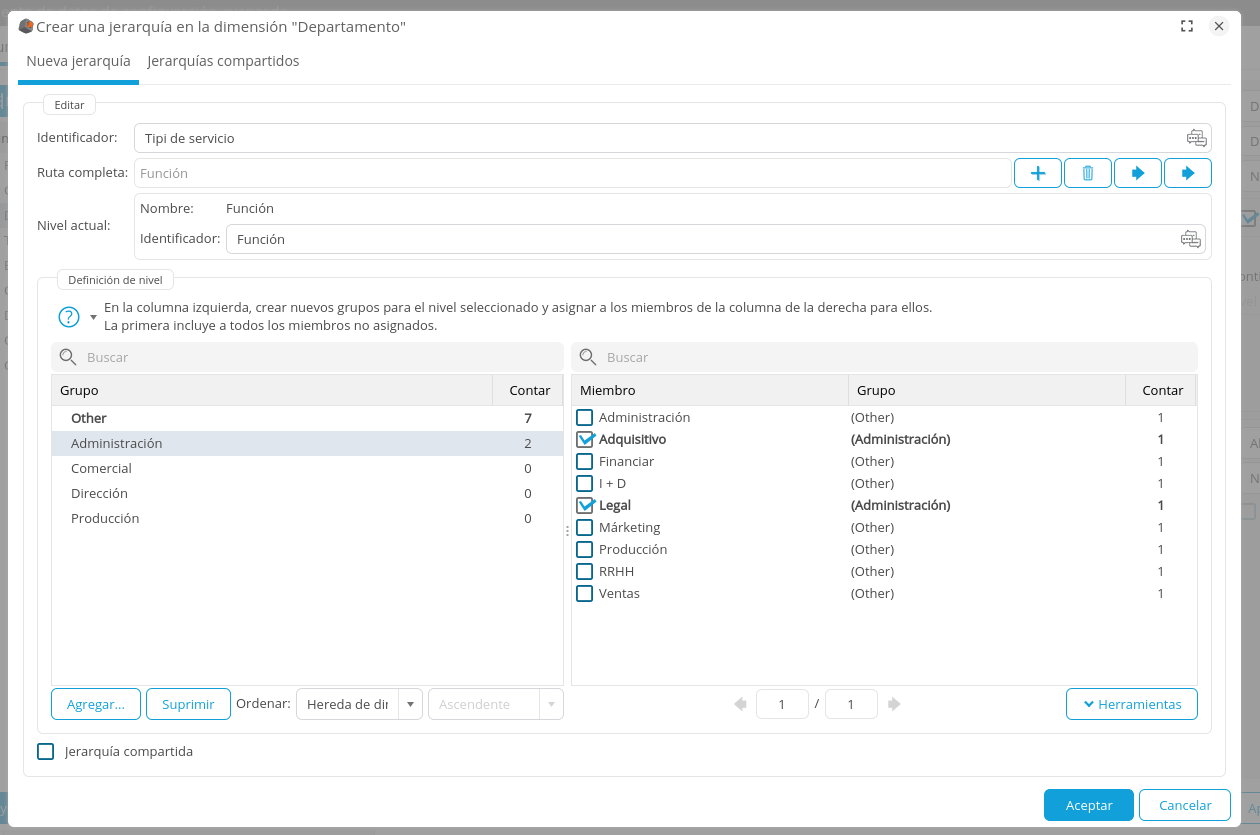The image size is (1260, 835).
Task: Enable the Jerarquía compartida checkbox
Action: [x=45, y=751]
